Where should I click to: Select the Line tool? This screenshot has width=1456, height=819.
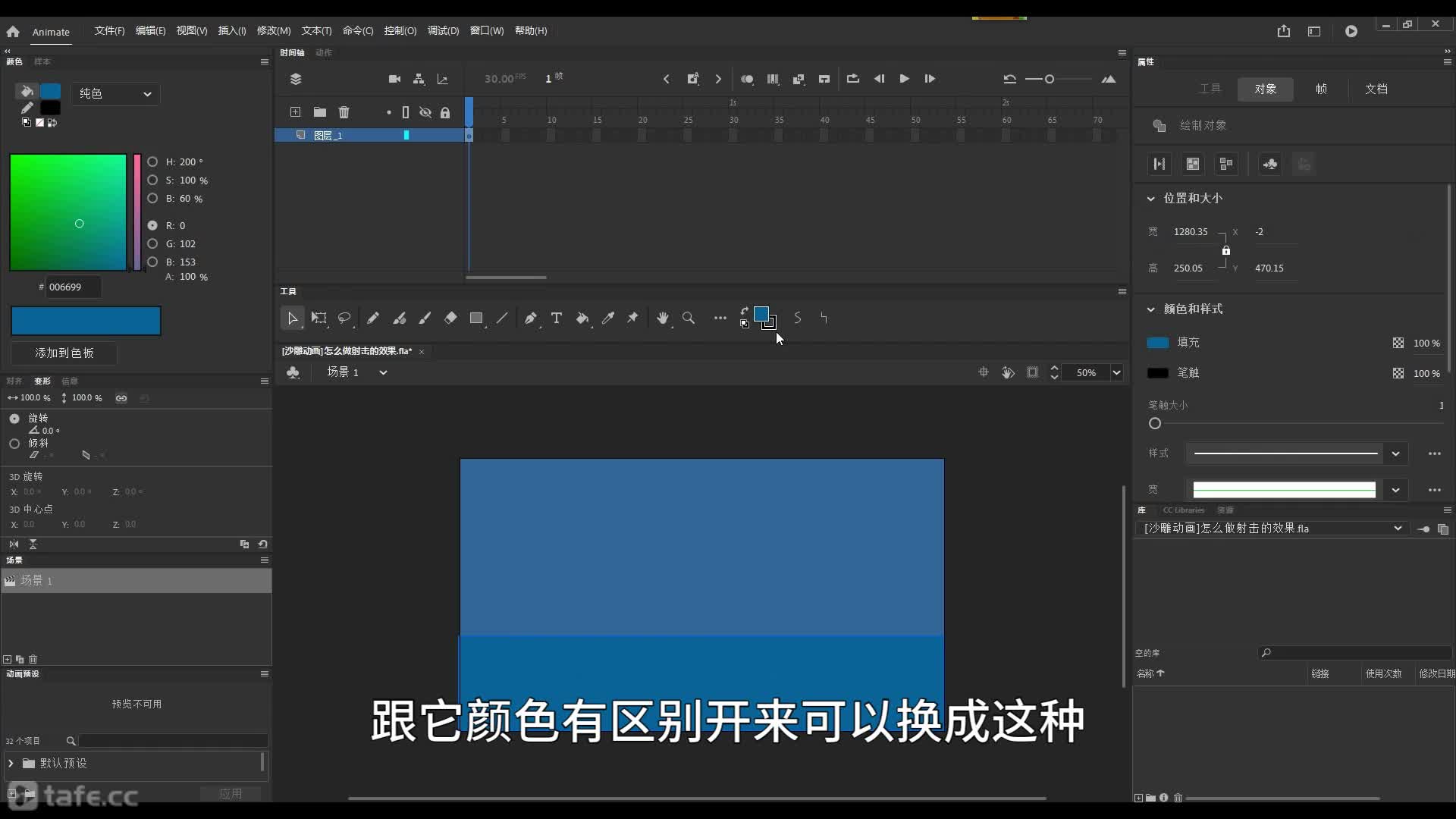click(x=502, y=318)
